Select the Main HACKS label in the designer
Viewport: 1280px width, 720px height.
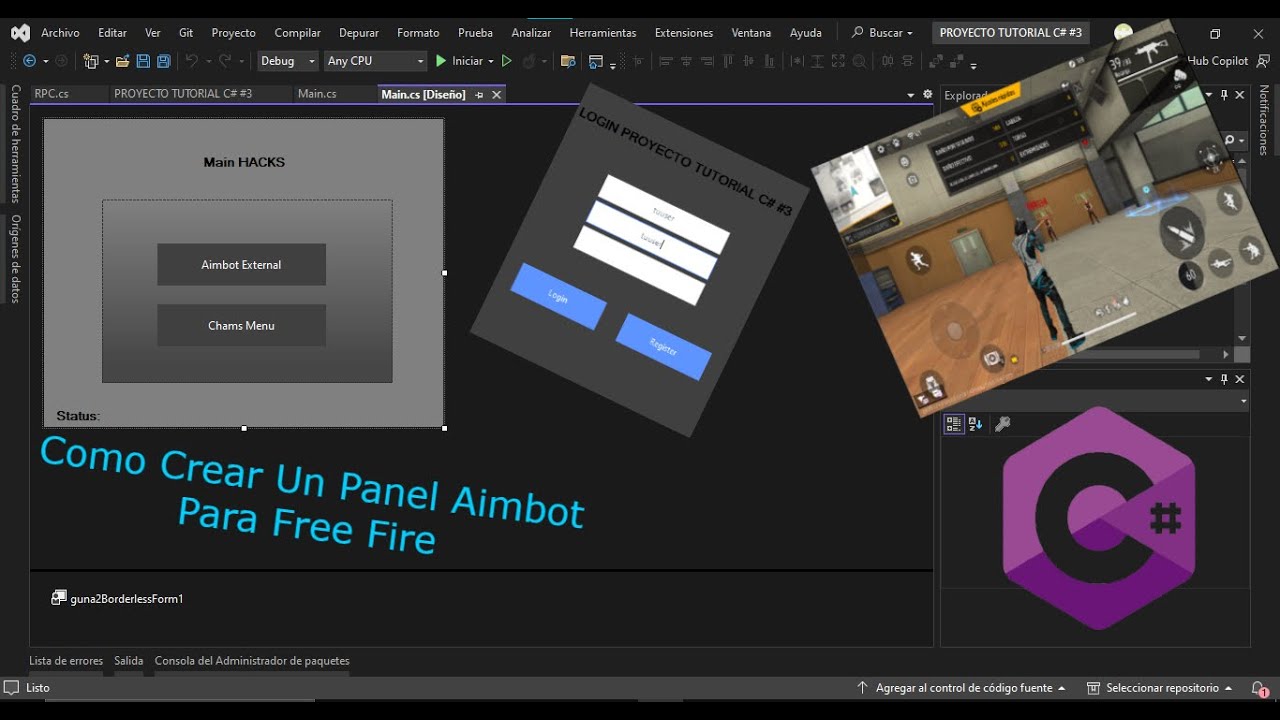click(x=244, y=162)
